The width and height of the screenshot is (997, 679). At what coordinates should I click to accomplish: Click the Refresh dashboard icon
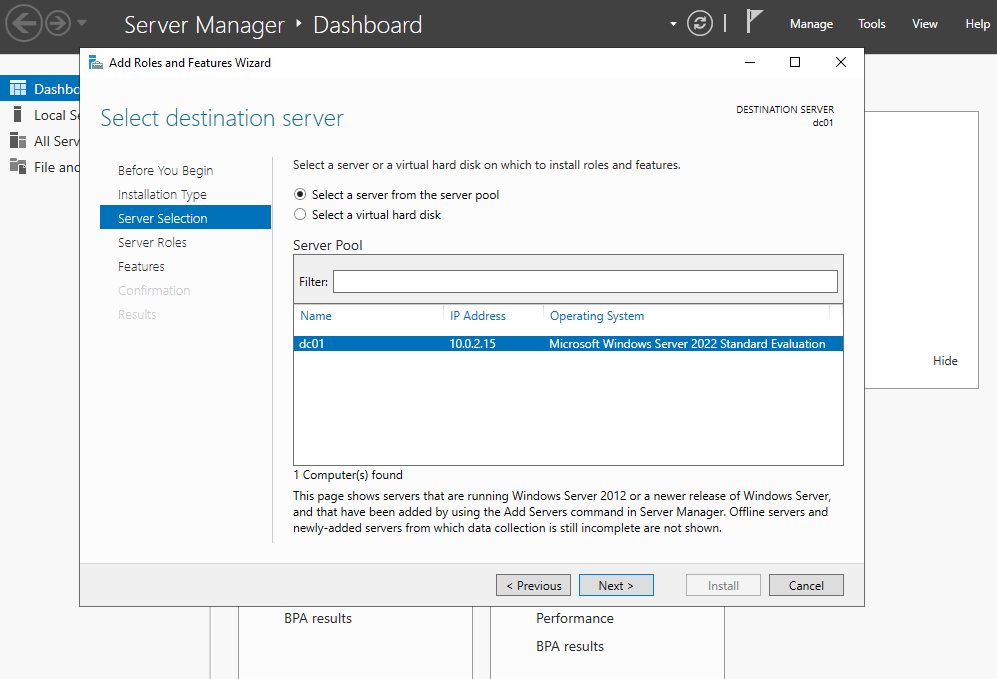[x=699, y=24]
